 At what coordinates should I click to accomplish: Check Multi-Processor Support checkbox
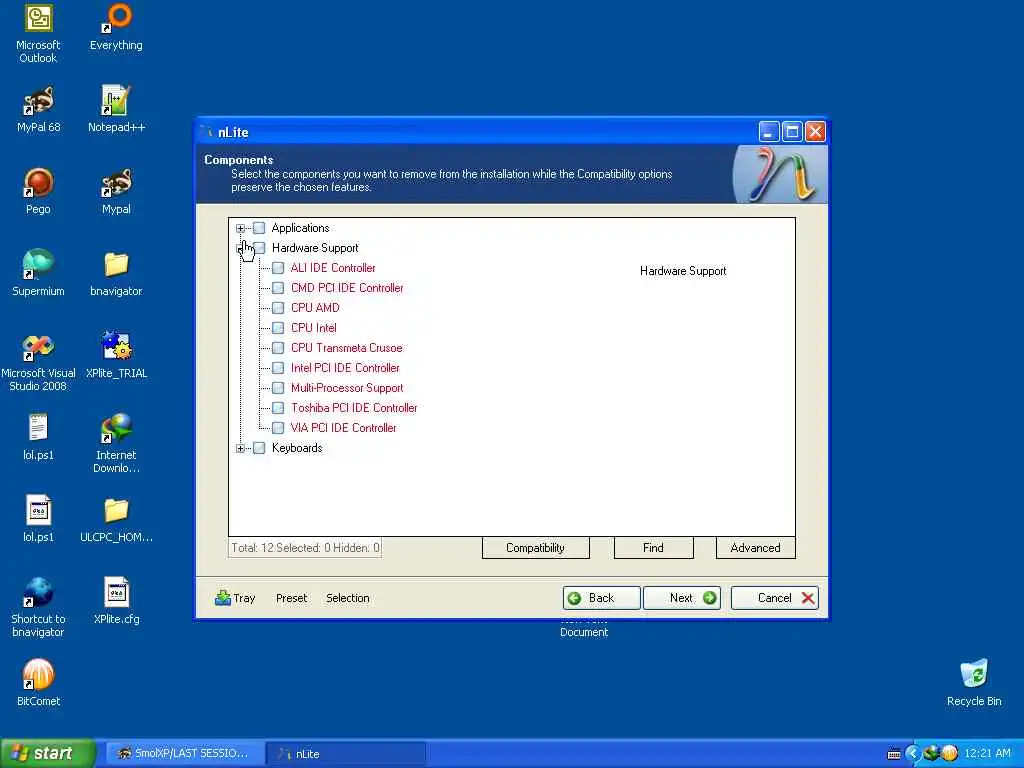278,388
